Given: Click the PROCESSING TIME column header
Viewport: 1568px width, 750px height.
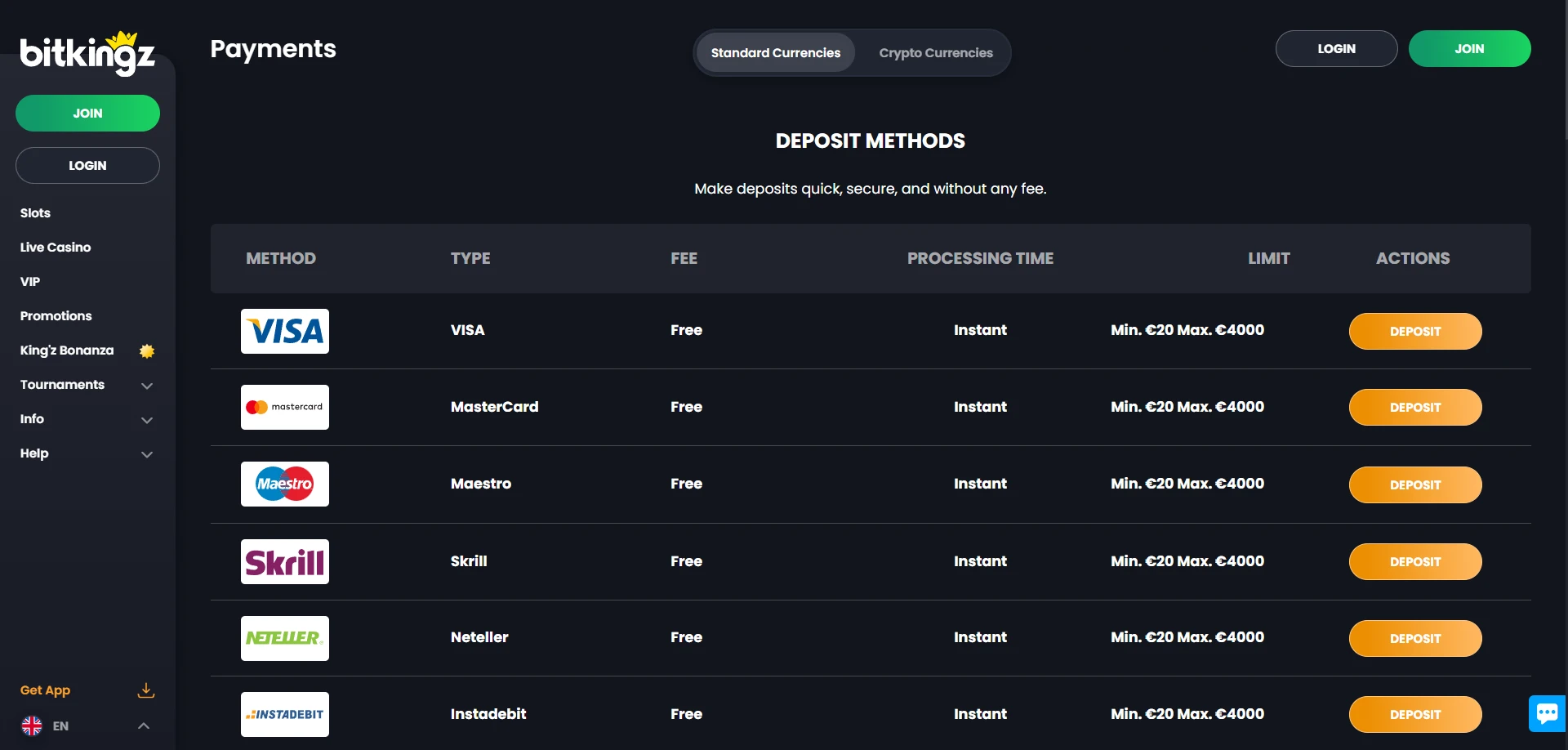Looking at the screenshot, I should pyautogui.click(x=980, y=258).
